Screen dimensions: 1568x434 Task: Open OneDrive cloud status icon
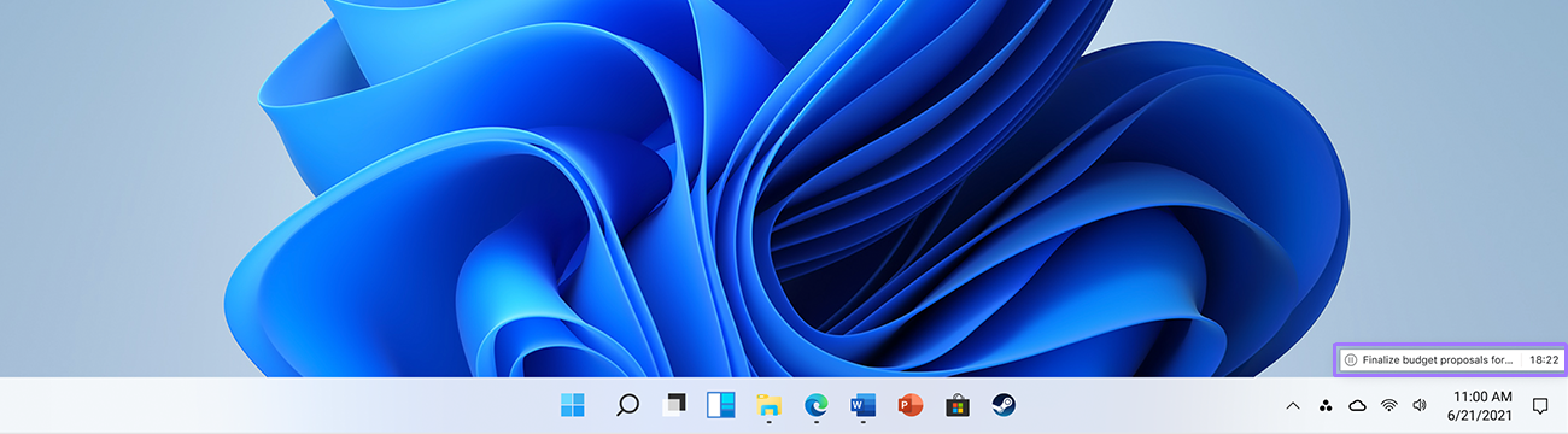[x=1357, y=406]
